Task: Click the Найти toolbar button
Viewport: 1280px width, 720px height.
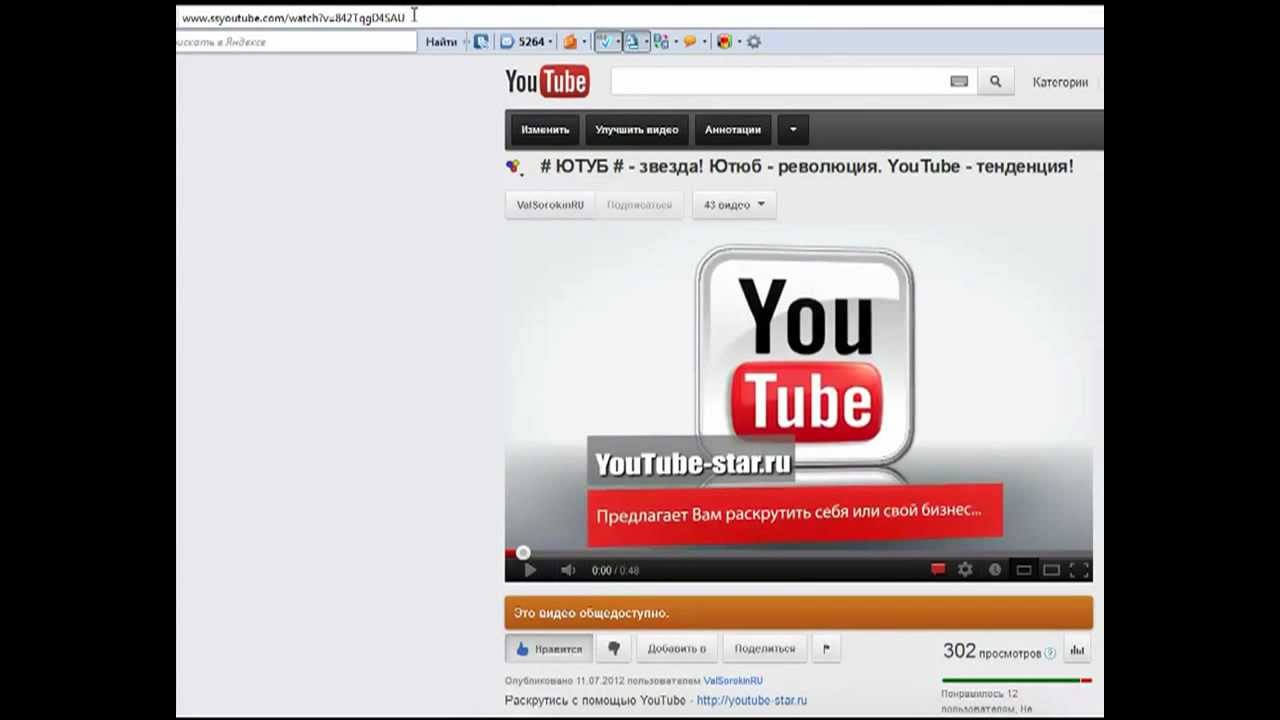Action: pyautogui.click(x=441, y=42)
